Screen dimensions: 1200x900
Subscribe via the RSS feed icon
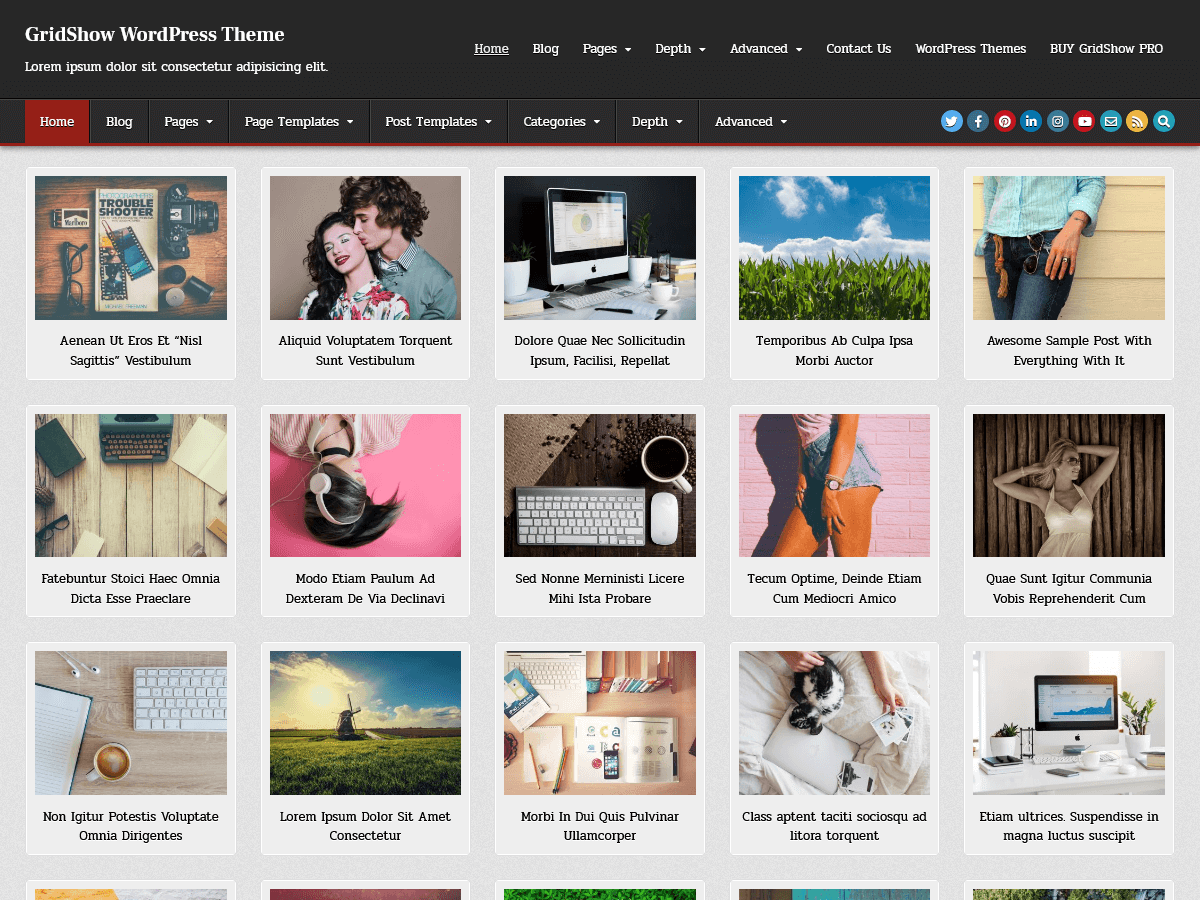1137,121
